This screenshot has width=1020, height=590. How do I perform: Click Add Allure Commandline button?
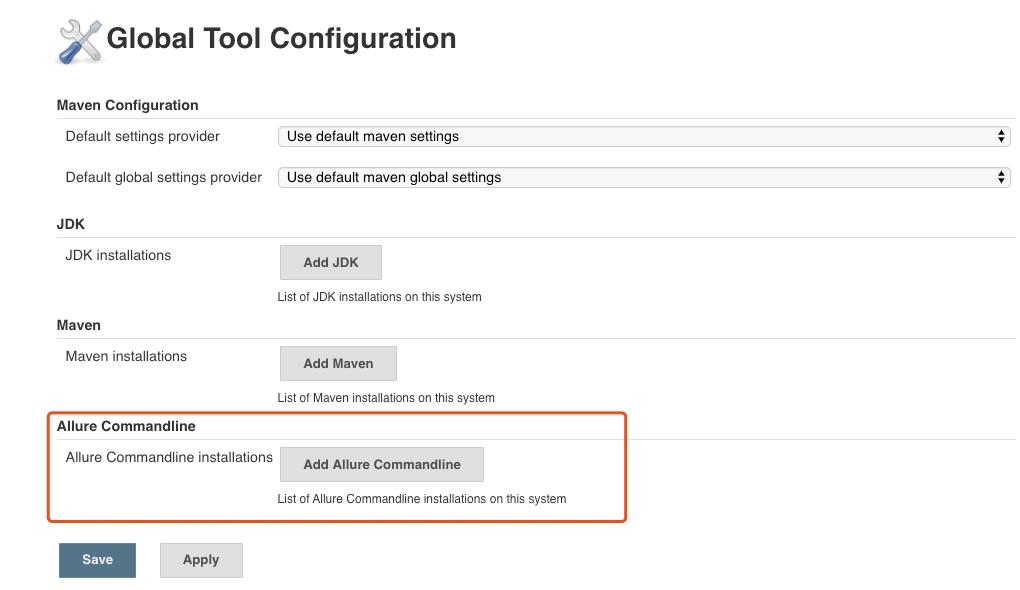[x=382, y=464]
